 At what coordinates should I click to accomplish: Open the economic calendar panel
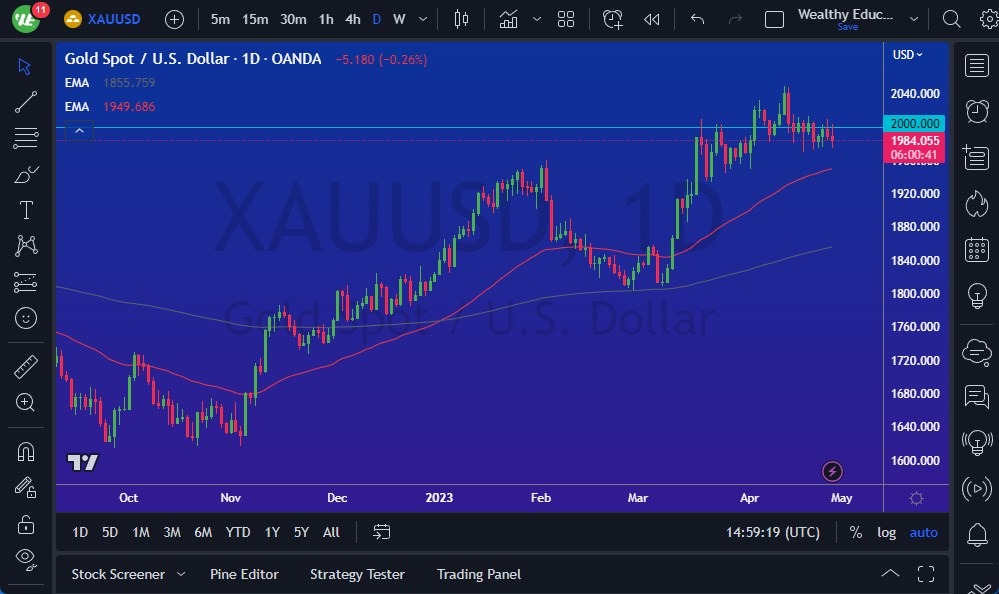(x=977, y=249)
